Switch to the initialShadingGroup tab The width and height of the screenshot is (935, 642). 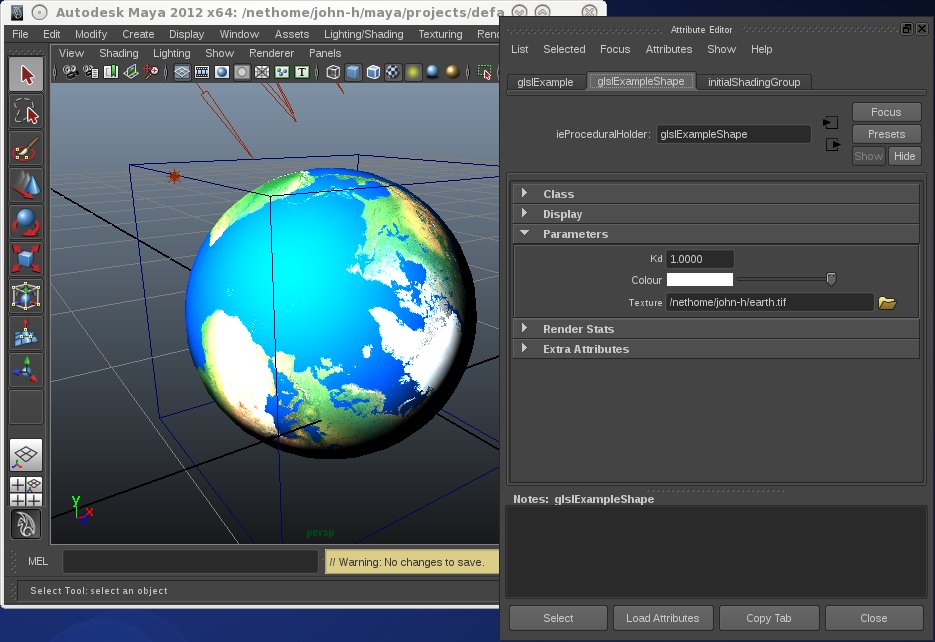pos(753,82)
